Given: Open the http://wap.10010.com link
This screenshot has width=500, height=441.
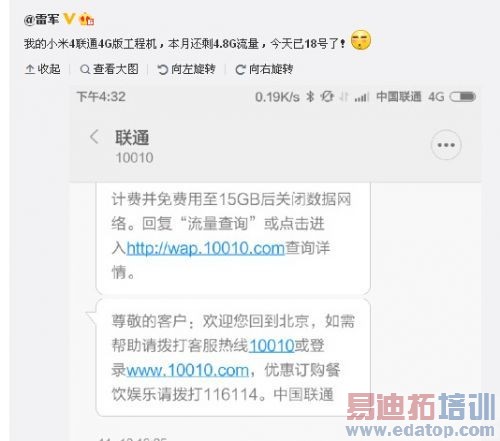Looking at the screenshot, I should point(205,249).
